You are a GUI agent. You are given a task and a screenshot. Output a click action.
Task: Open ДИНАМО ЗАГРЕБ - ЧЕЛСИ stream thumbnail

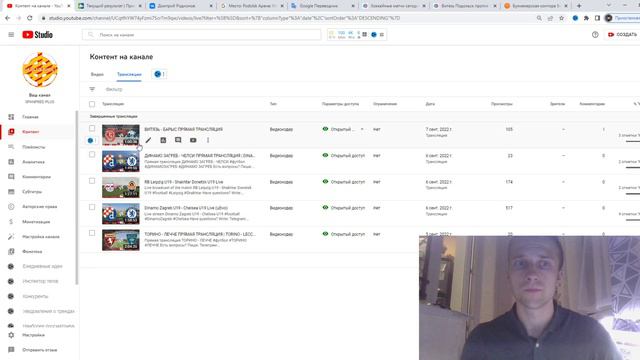pyautogui.click(x=121, y=161)
